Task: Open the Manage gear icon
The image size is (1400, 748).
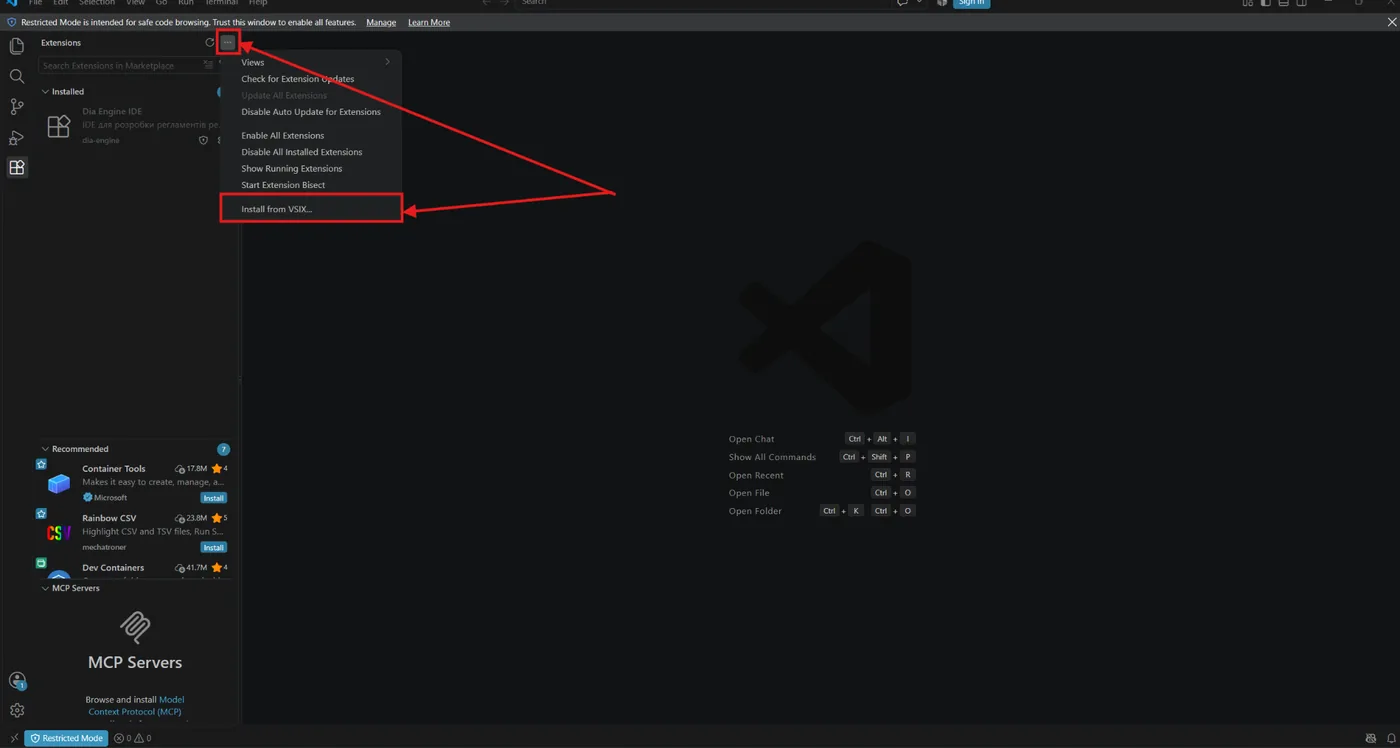Action: [17, 711]
